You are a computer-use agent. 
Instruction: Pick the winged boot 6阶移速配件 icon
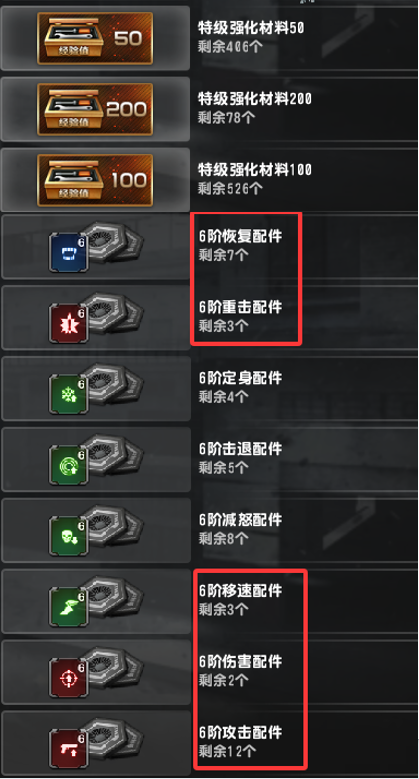click(69, 608)
